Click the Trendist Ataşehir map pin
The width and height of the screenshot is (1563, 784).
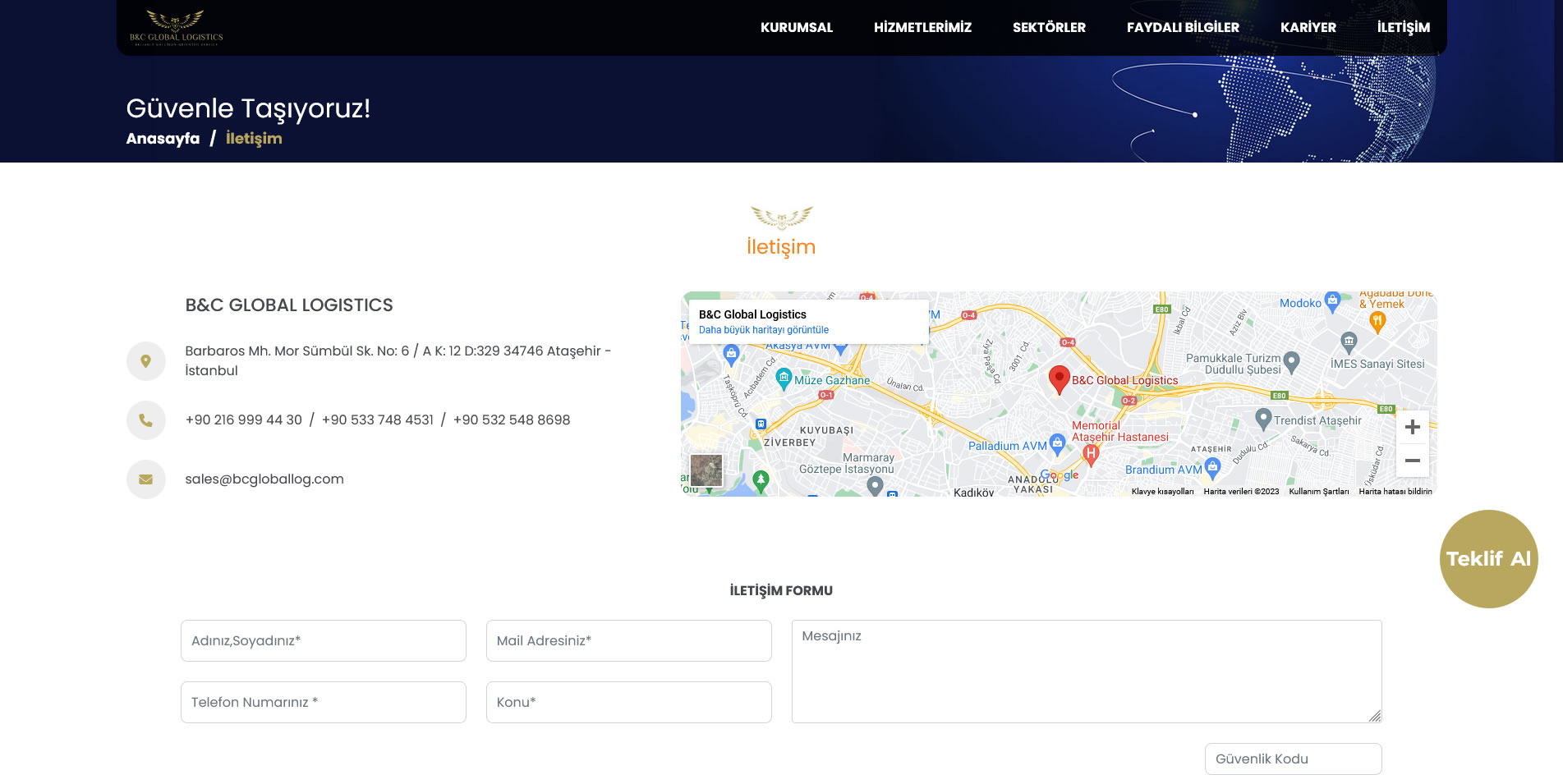coord(1264,419)
